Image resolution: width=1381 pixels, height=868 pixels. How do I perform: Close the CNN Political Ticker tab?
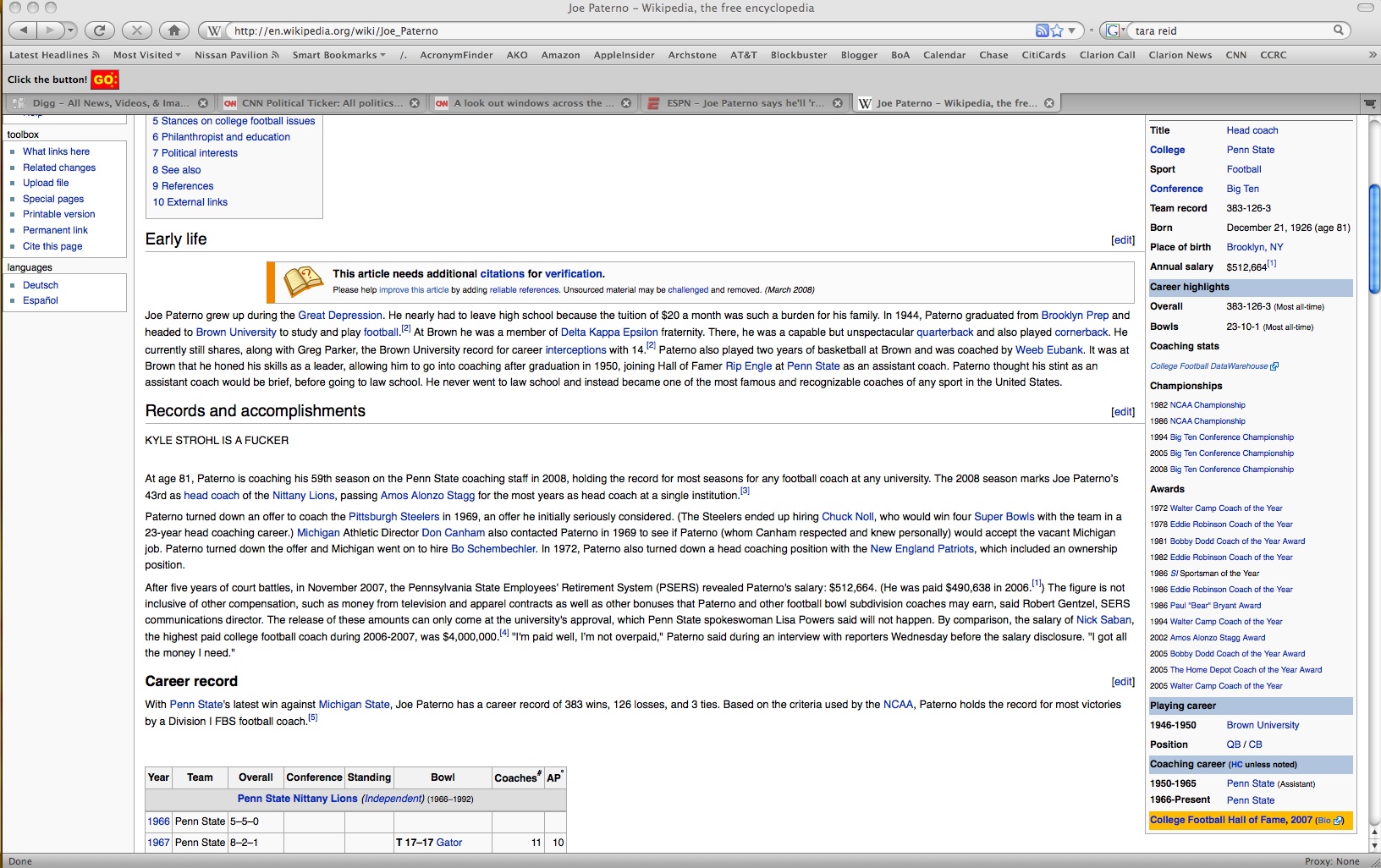coord(415,103)
